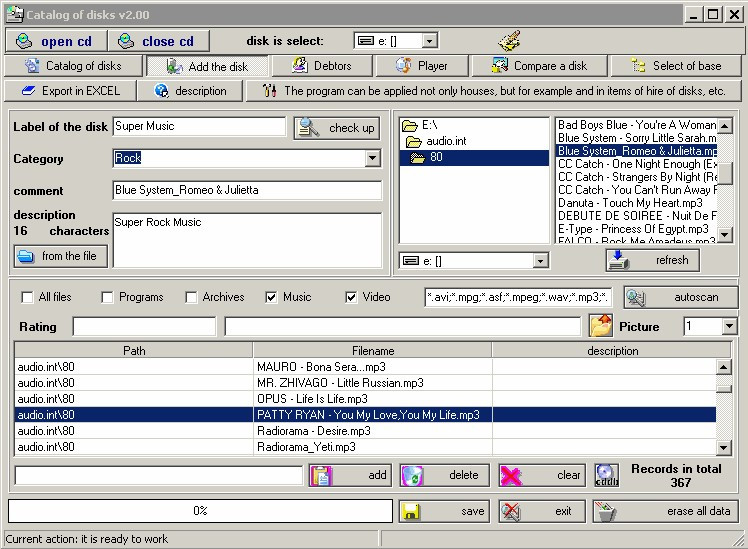The image size is (748, 549).
Task: Select Radiorama - Desire.mp3 row
Action: click(x=365, y=431)
